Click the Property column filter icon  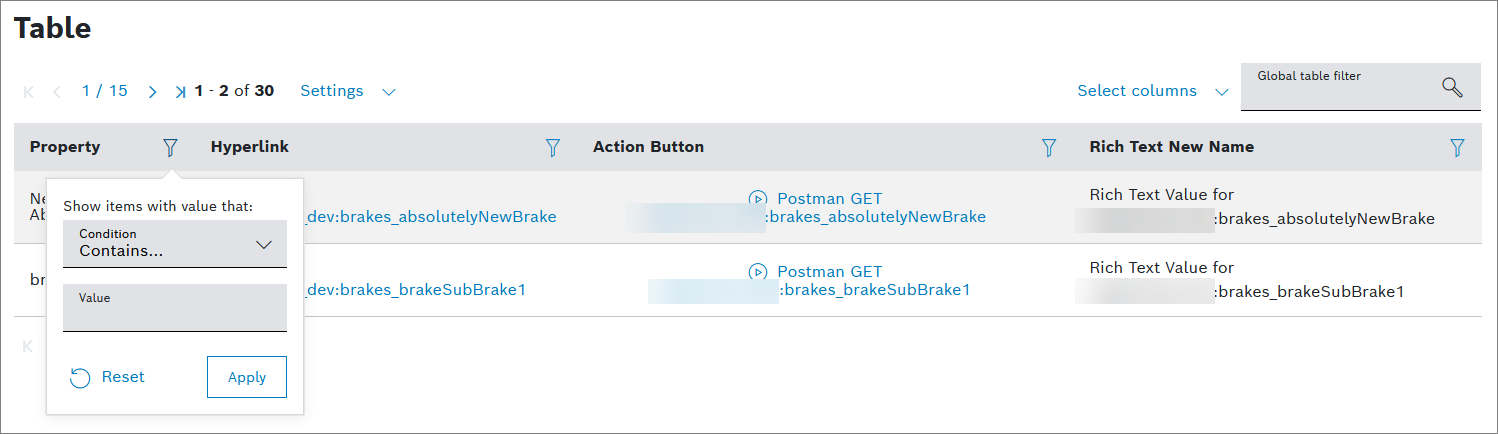coord(170,148)
